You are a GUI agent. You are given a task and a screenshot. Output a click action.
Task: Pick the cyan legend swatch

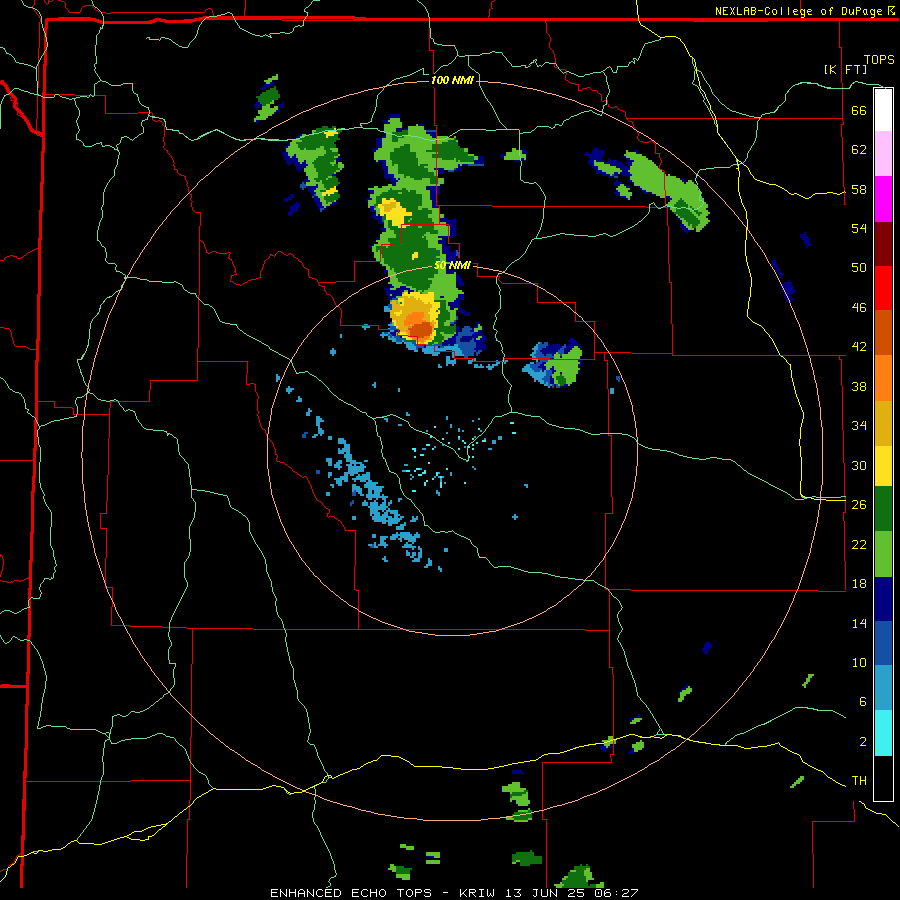[883, 733]
